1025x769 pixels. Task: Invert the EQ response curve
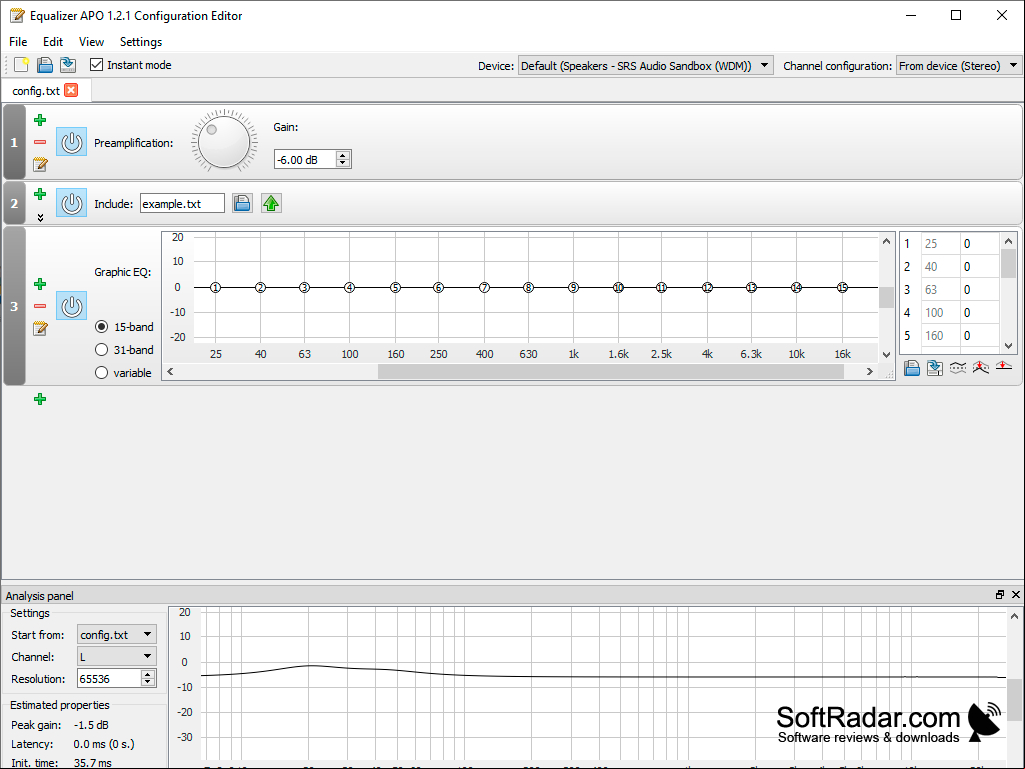[x=958, y=368]
